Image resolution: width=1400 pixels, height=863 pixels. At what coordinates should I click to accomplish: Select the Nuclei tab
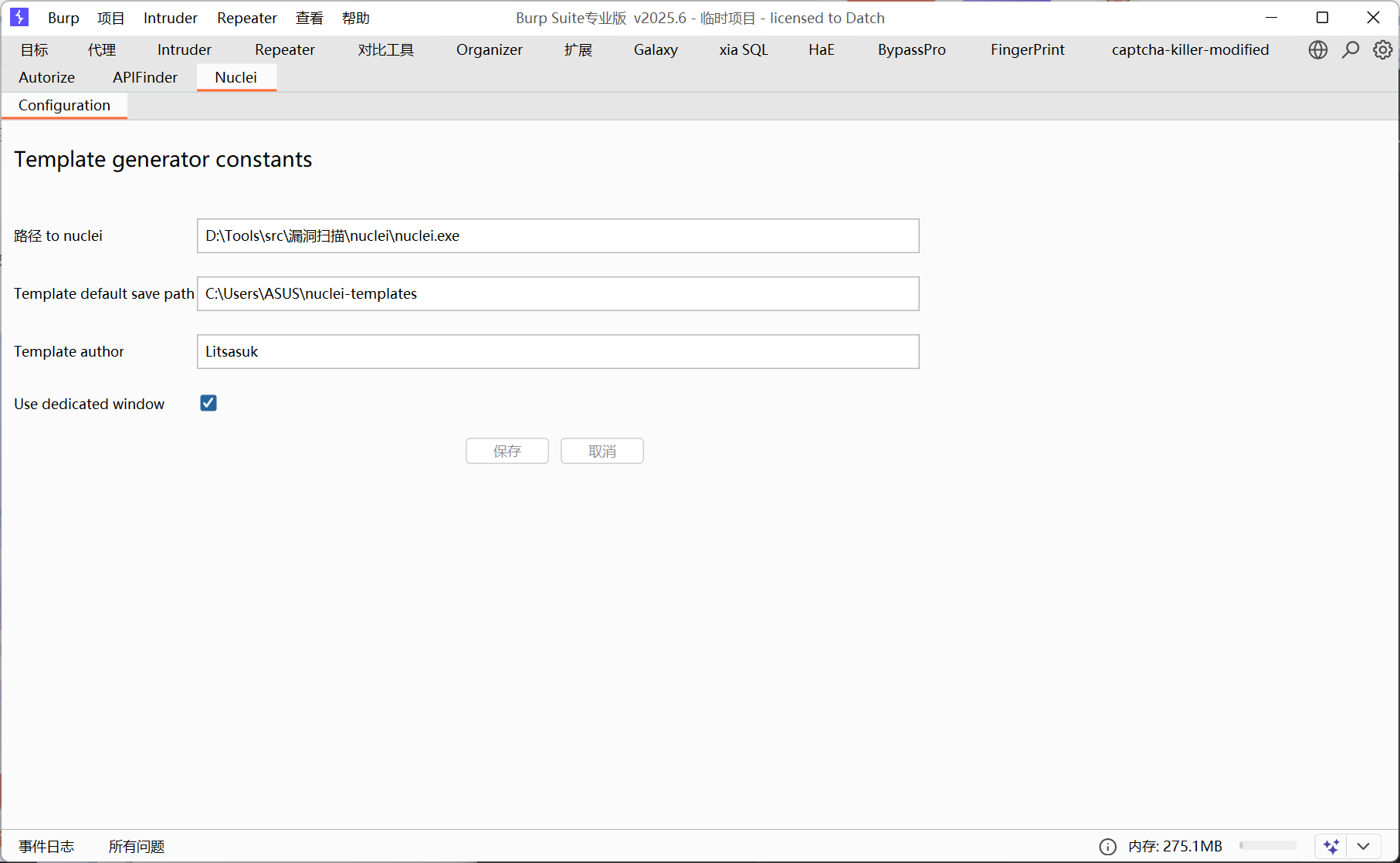(236, 78)
